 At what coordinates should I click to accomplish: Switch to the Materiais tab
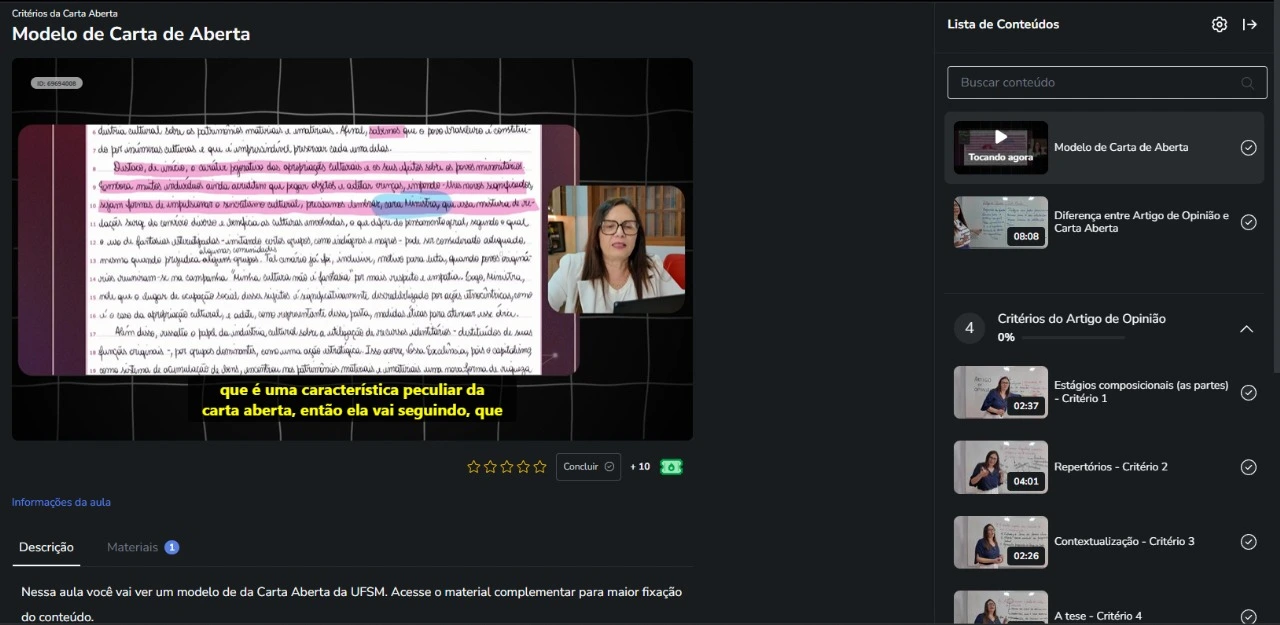pos(132,547)
